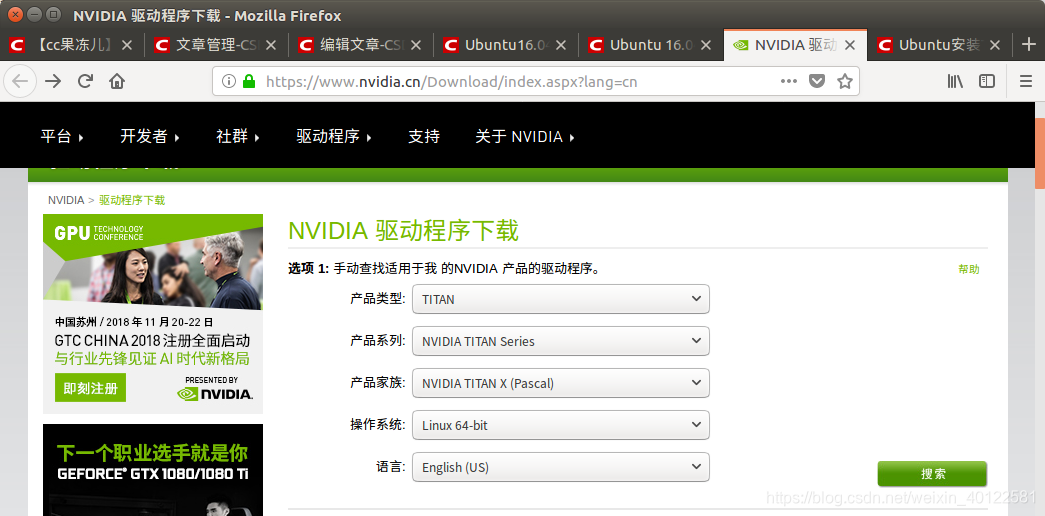
Task: Open a new tab with plus button
Action: tap(1030, 45)
